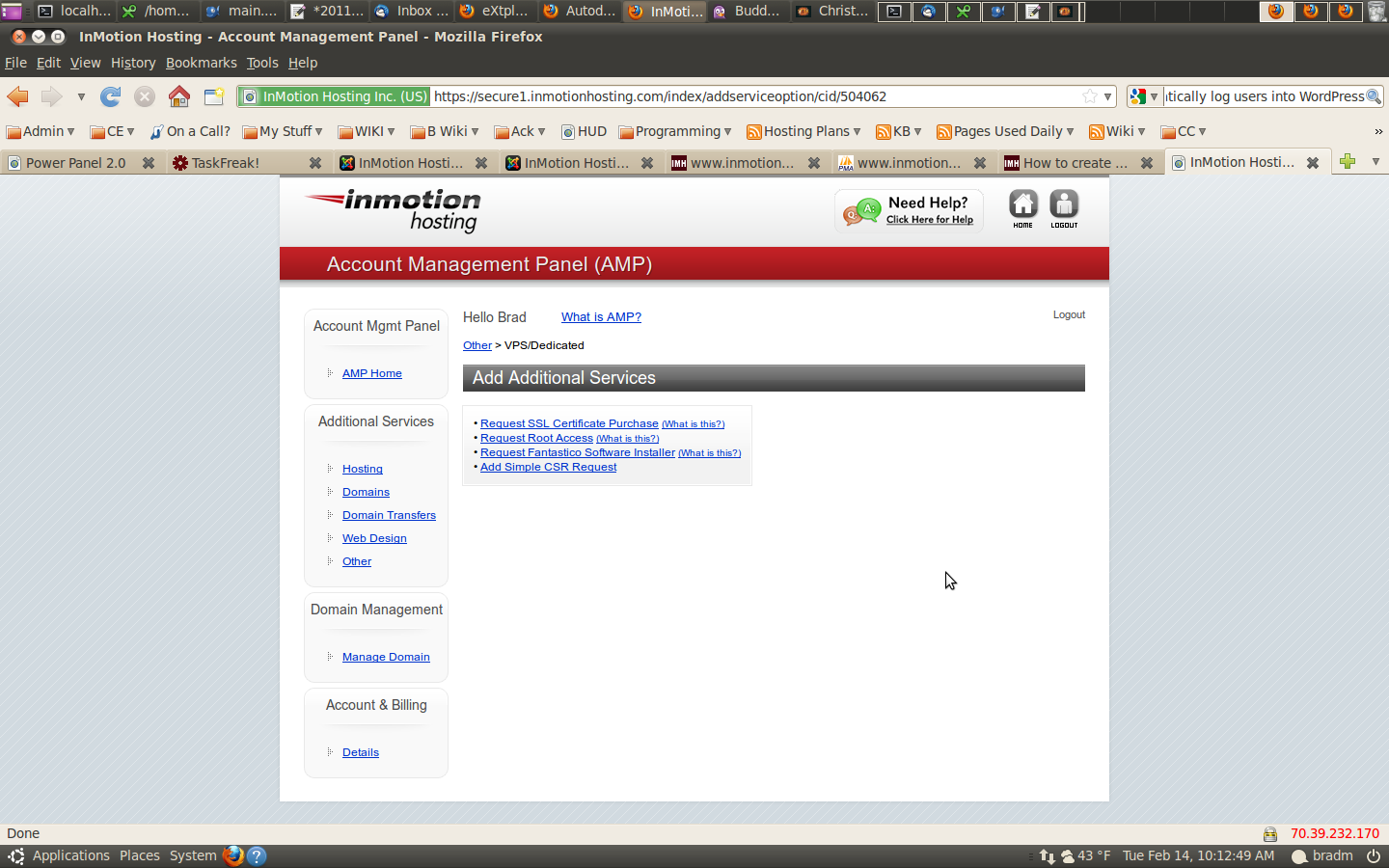Open the power/shutdown icon in bottom panel

(1374, 855)
